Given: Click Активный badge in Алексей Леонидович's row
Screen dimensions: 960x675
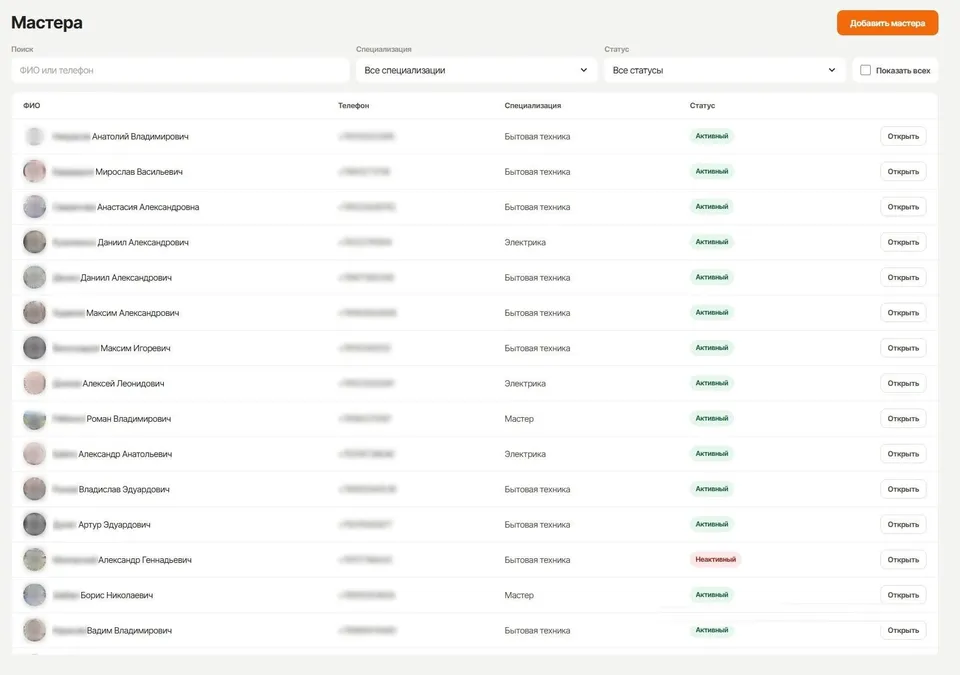Looking at the screenshot, I should pos(711,383).
